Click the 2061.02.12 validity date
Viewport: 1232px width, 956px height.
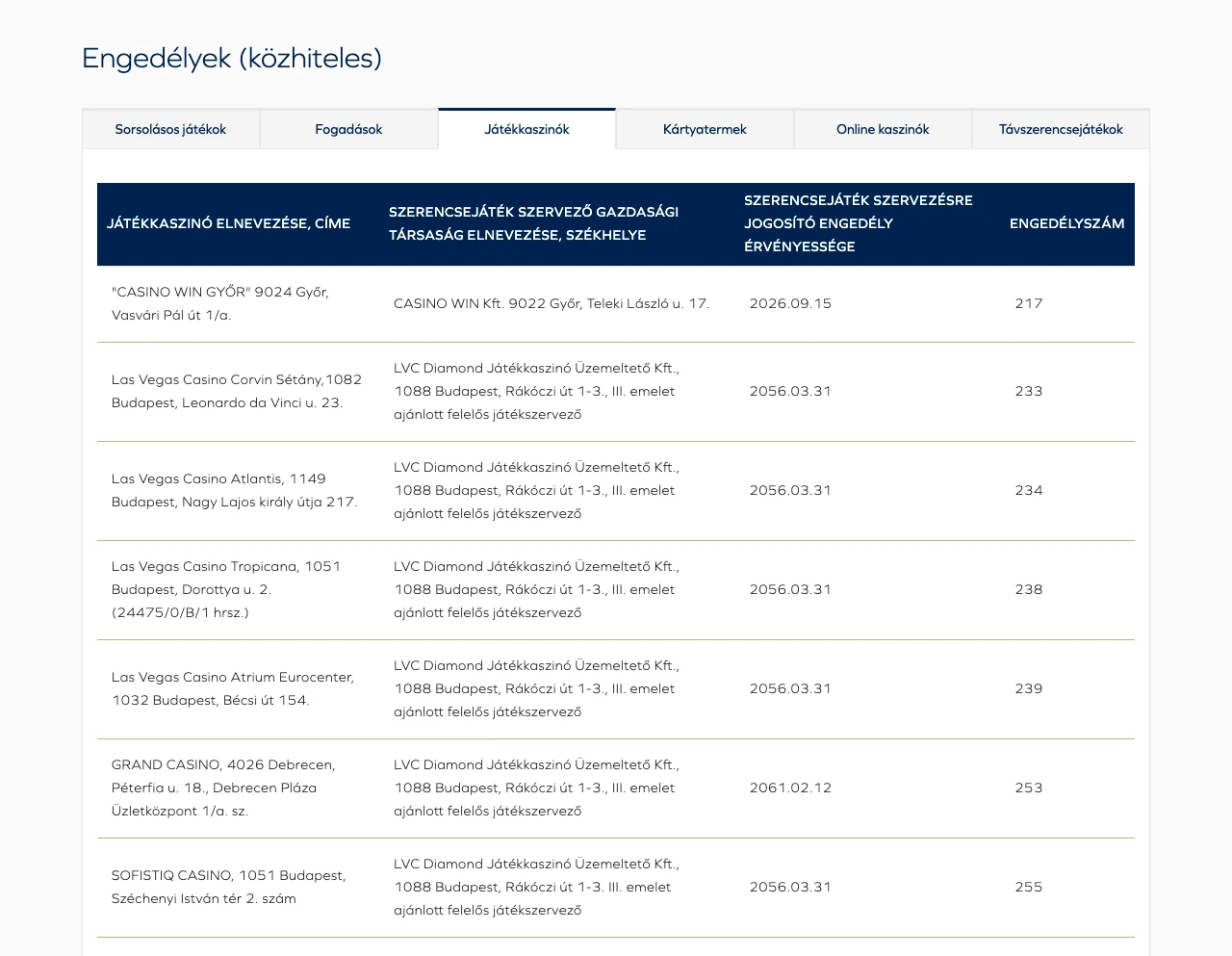(790, 788)
